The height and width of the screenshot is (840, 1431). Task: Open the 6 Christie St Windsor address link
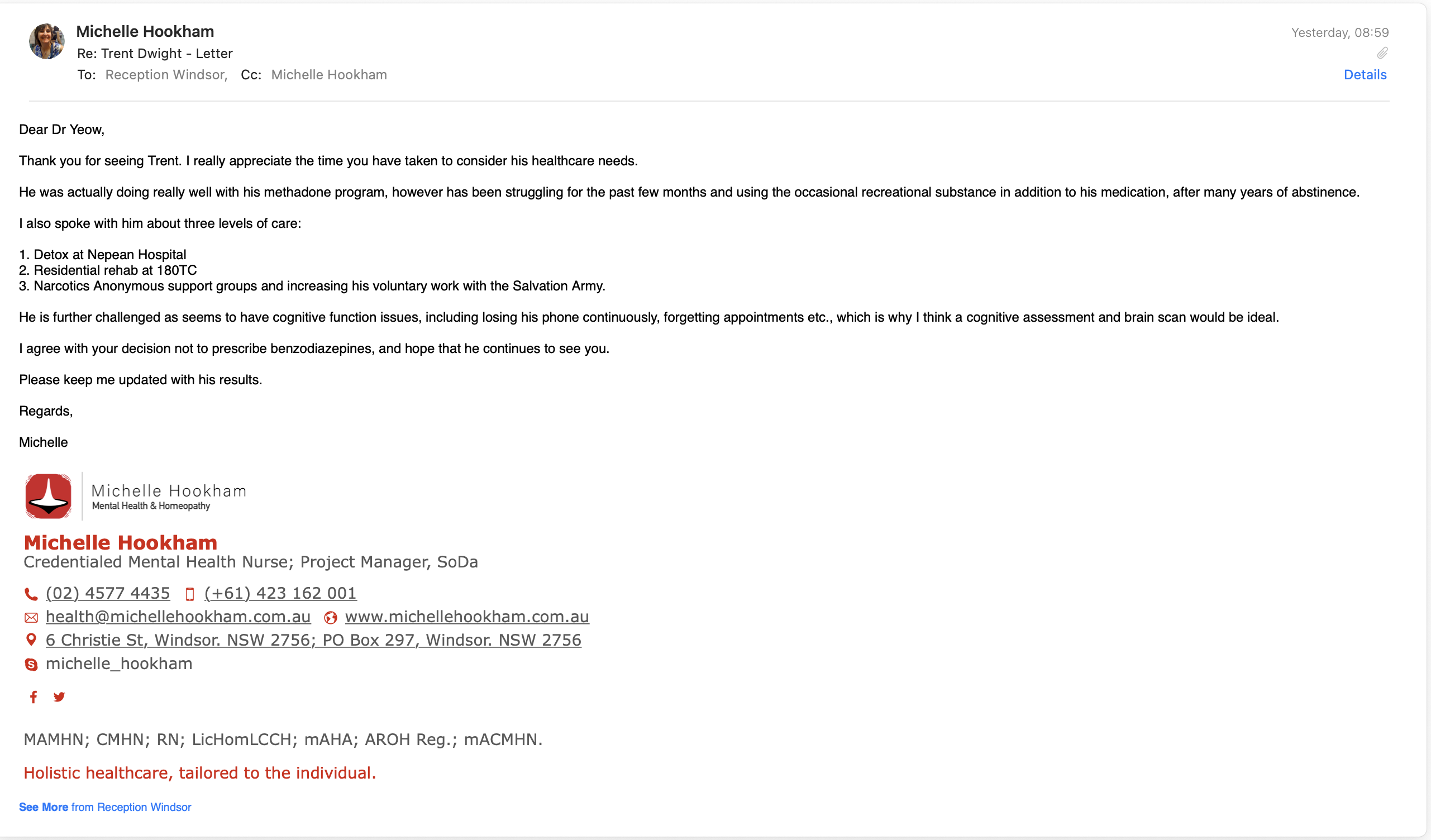pyautogui.click(x=313, y=640)
